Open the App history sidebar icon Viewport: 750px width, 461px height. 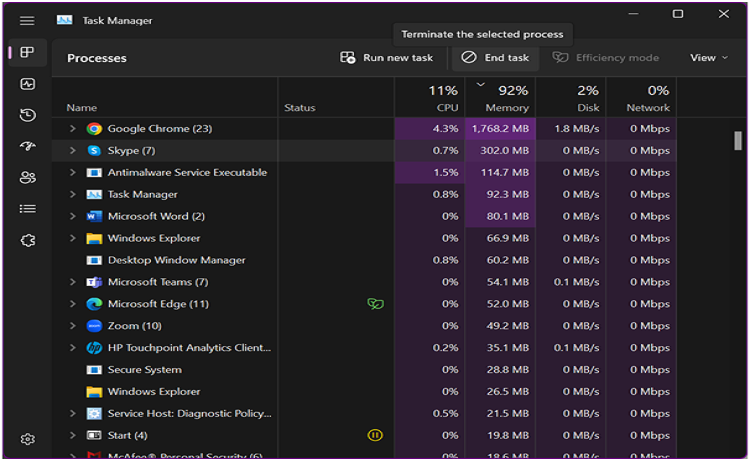tap(27, 115)
